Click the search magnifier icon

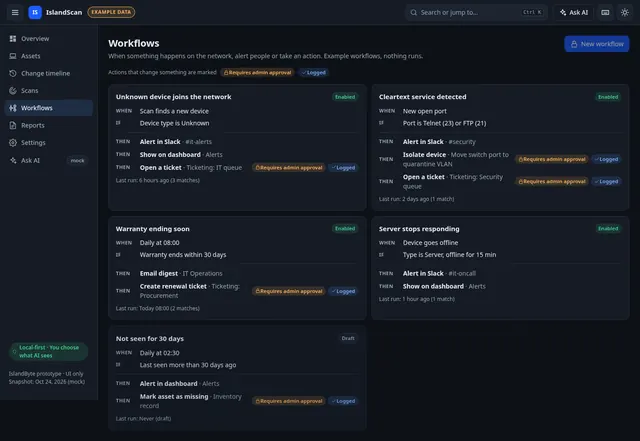[413, 12]
